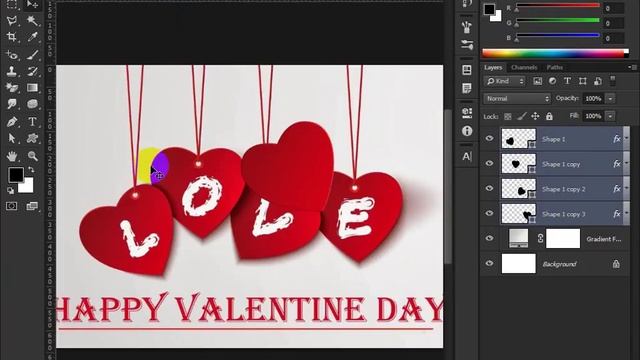Viewport: 640px width, 360px height.
Task: Select the Gradient Fill layer mask thumbnail
Action: [563, 238]
